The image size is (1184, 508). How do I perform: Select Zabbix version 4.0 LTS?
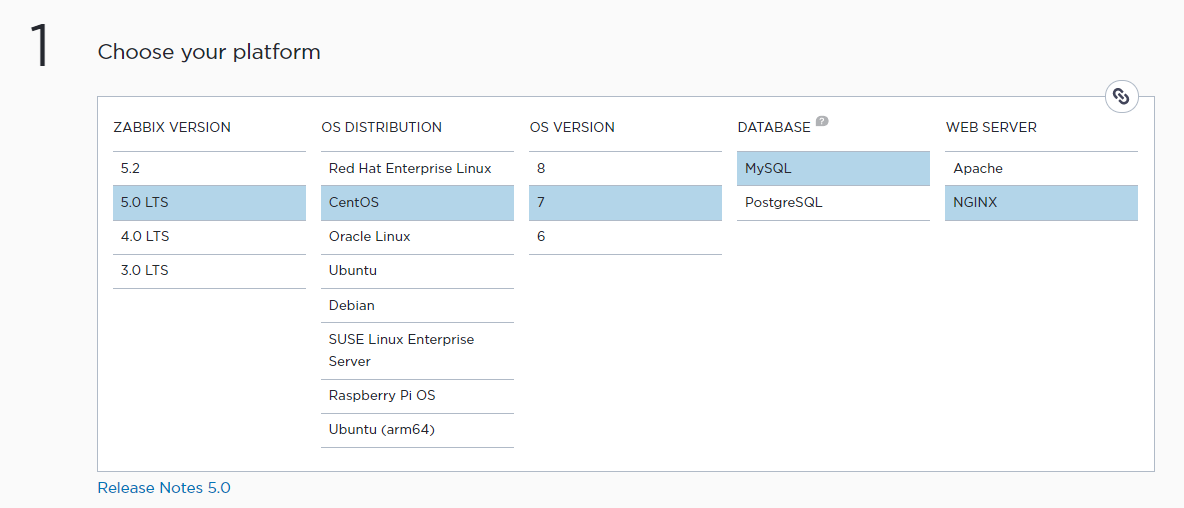[x=209, y=237]
